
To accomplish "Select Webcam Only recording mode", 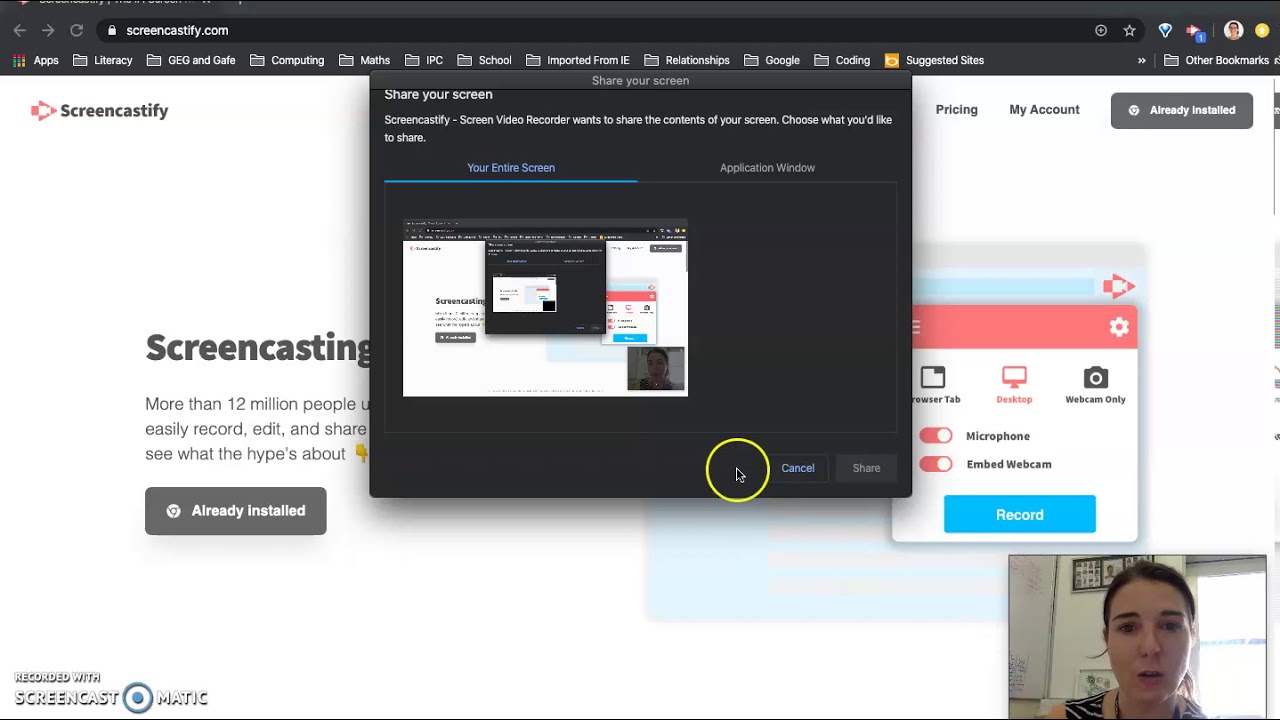I will click(1095, 385).
